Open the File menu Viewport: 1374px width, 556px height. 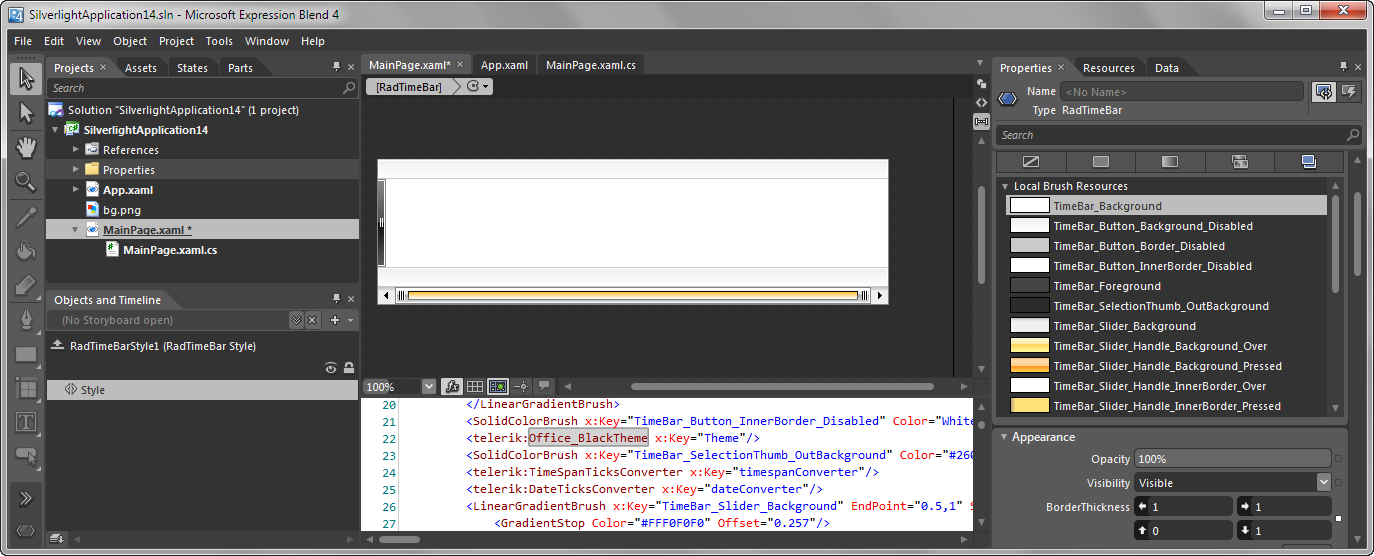click(x=23, y=41)
